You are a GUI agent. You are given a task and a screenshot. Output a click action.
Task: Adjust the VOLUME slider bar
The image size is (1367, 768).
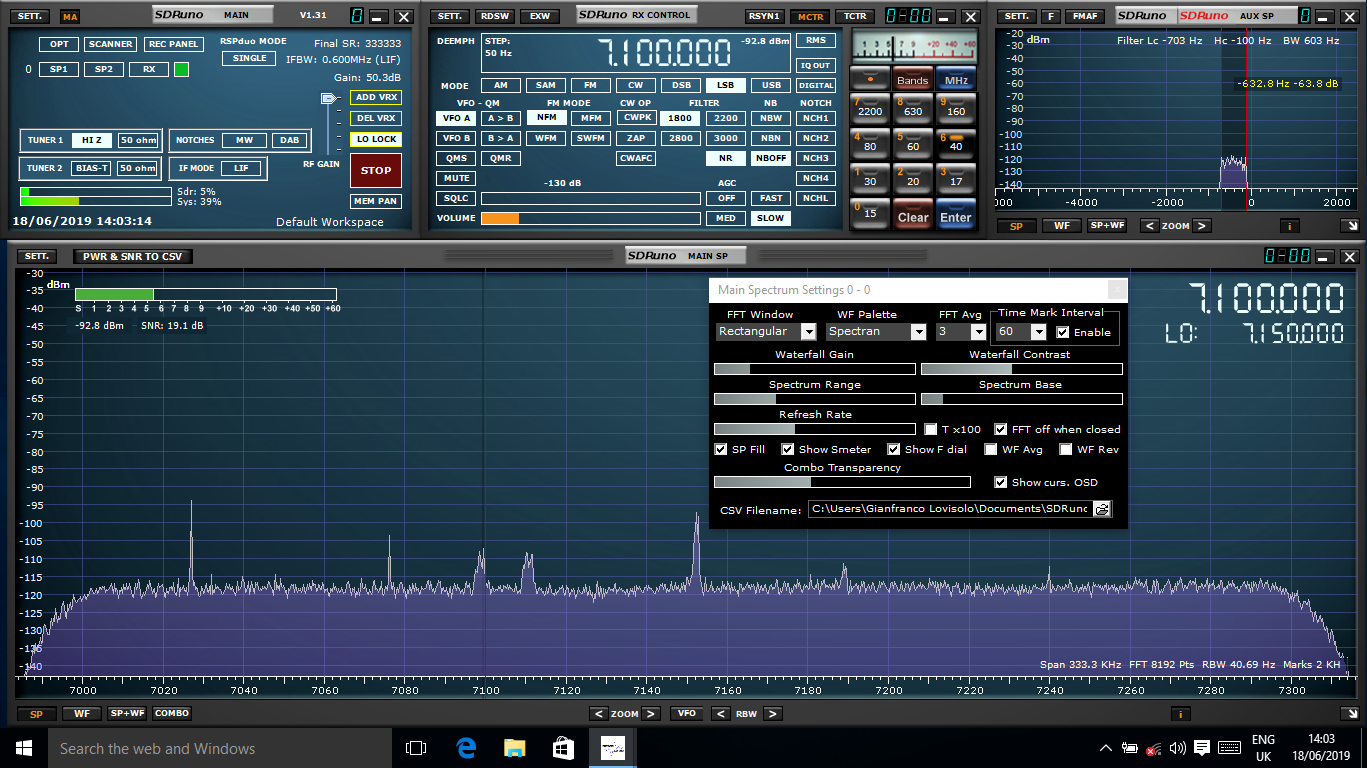click(591, 218)
